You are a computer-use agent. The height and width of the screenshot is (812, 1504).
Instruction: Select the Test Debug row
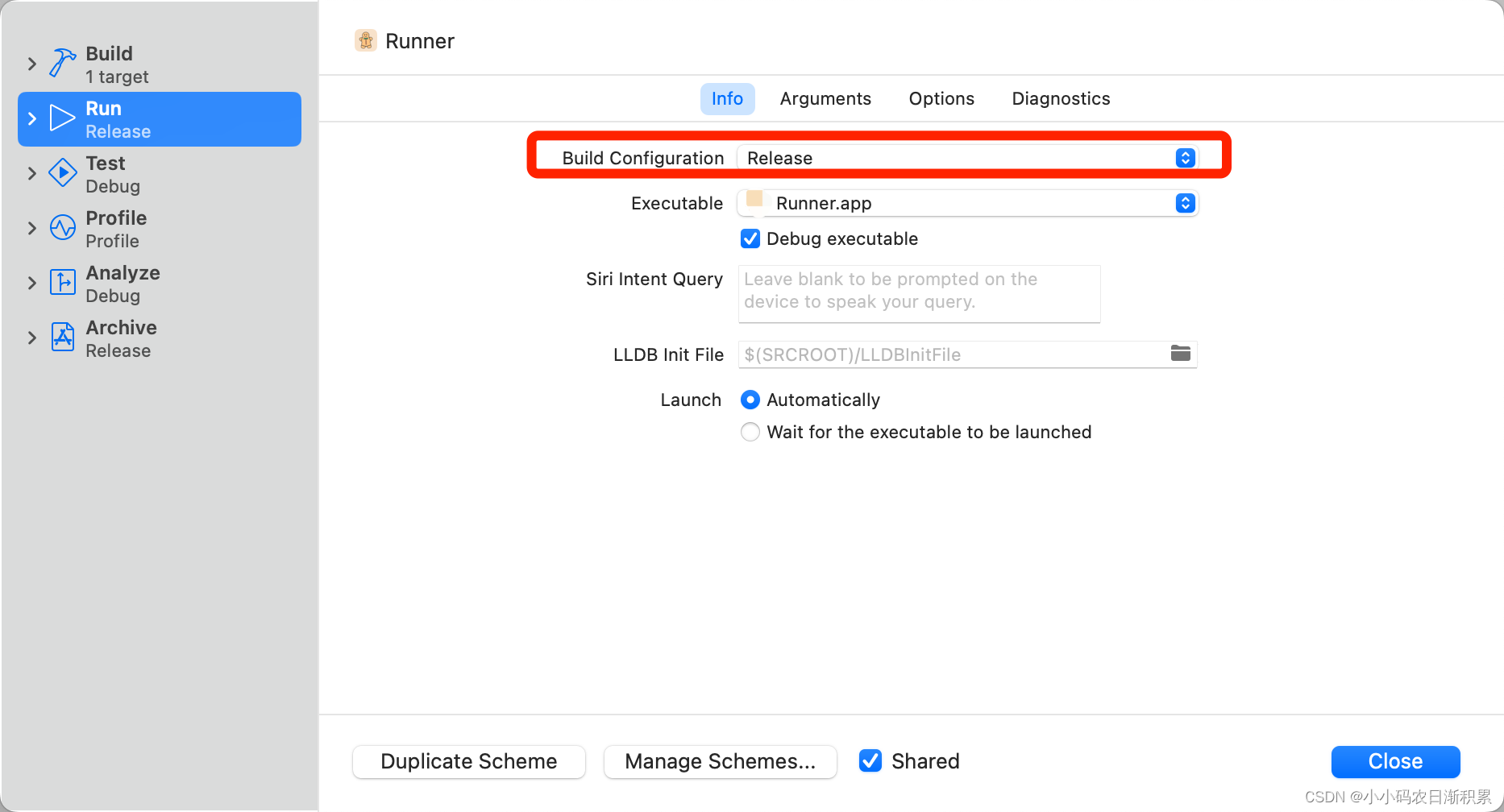point(160,174)
